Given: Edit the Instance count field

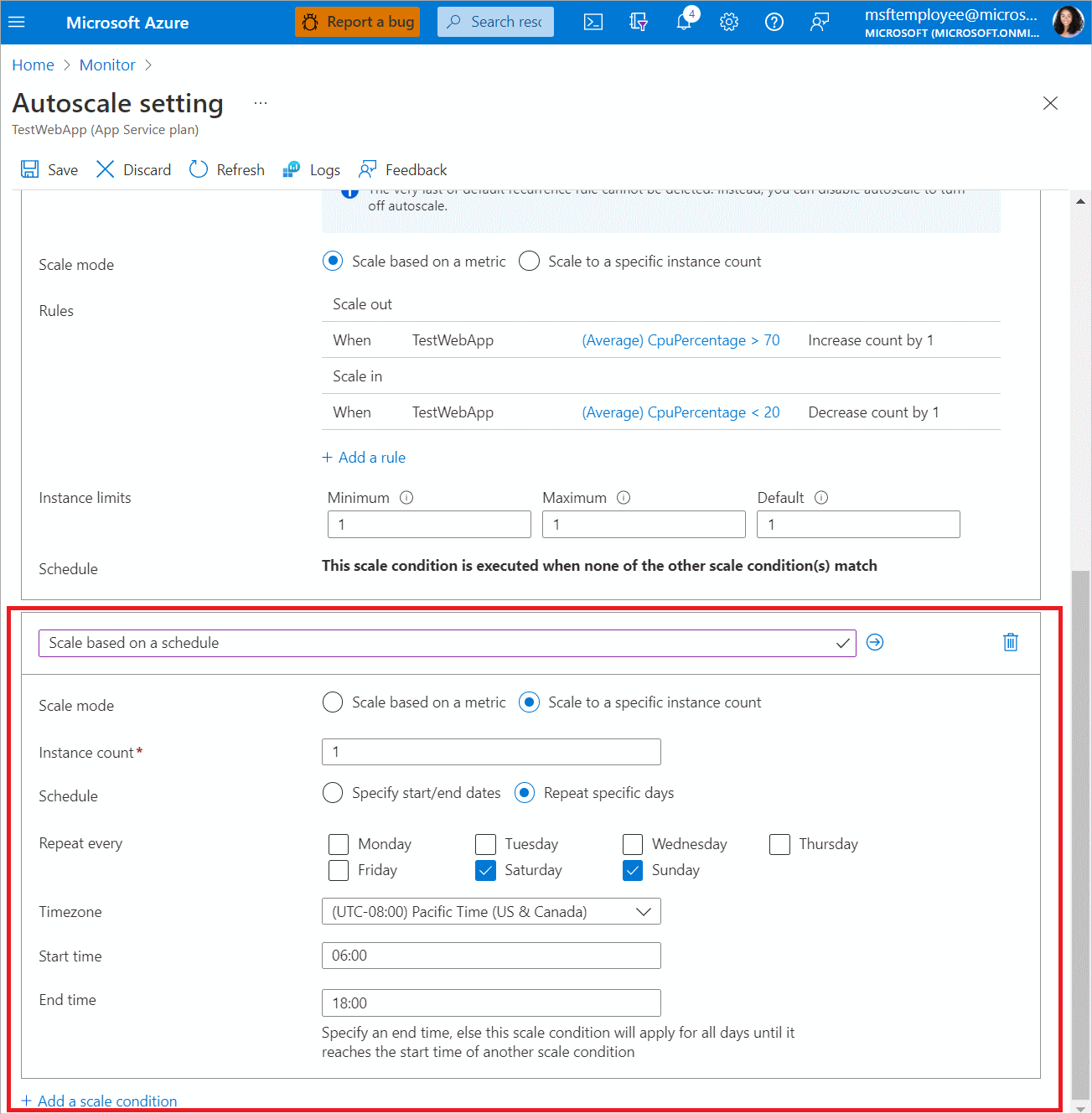Looking at the screenshot, I should tap(491, 752).
